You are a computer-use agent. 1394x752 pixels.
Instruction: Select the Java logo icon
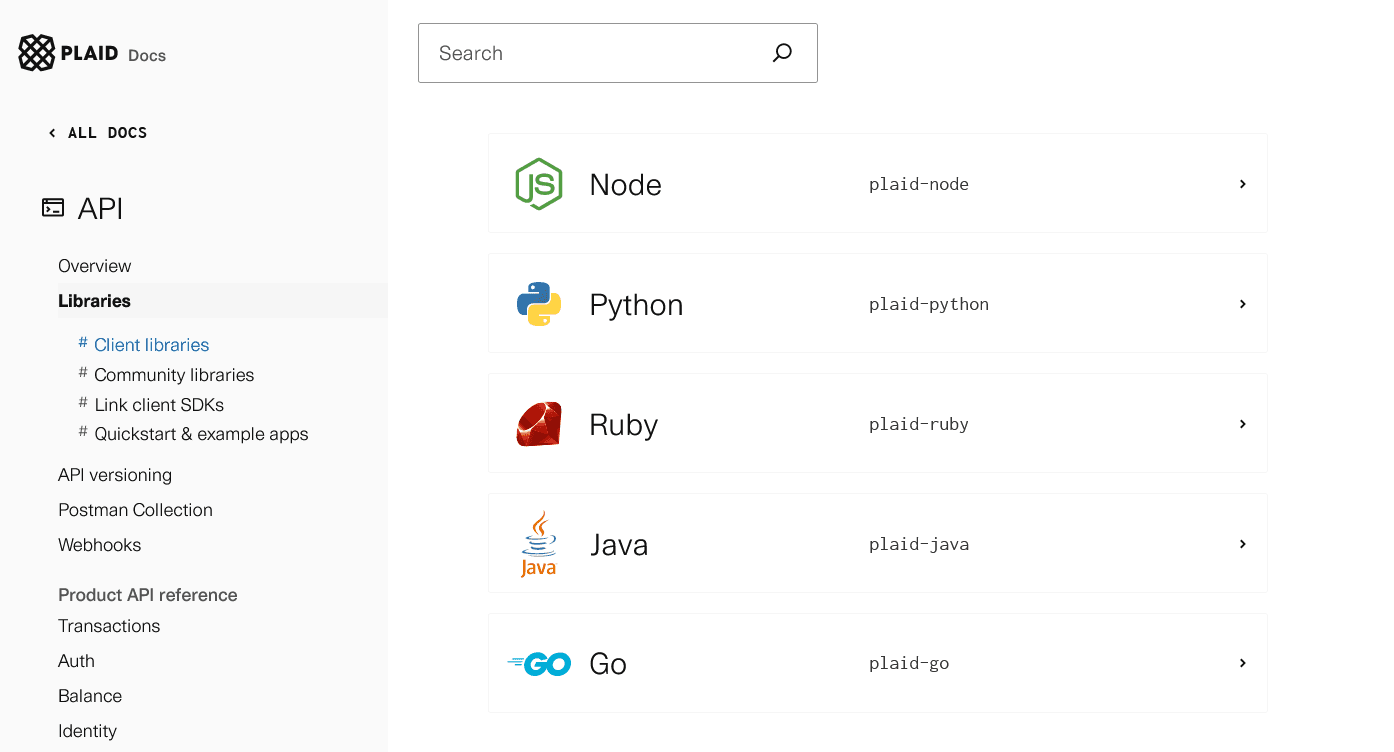tap(539, 543)
